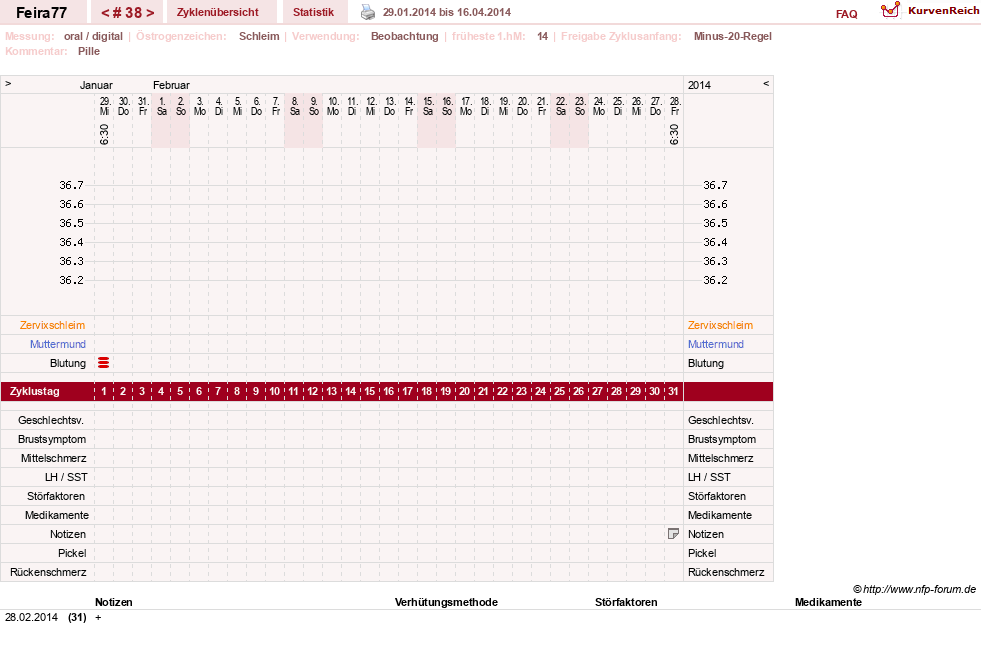Click the KurvenReich logo icon
The image size is (981, 661).
[x=890, y=10]
